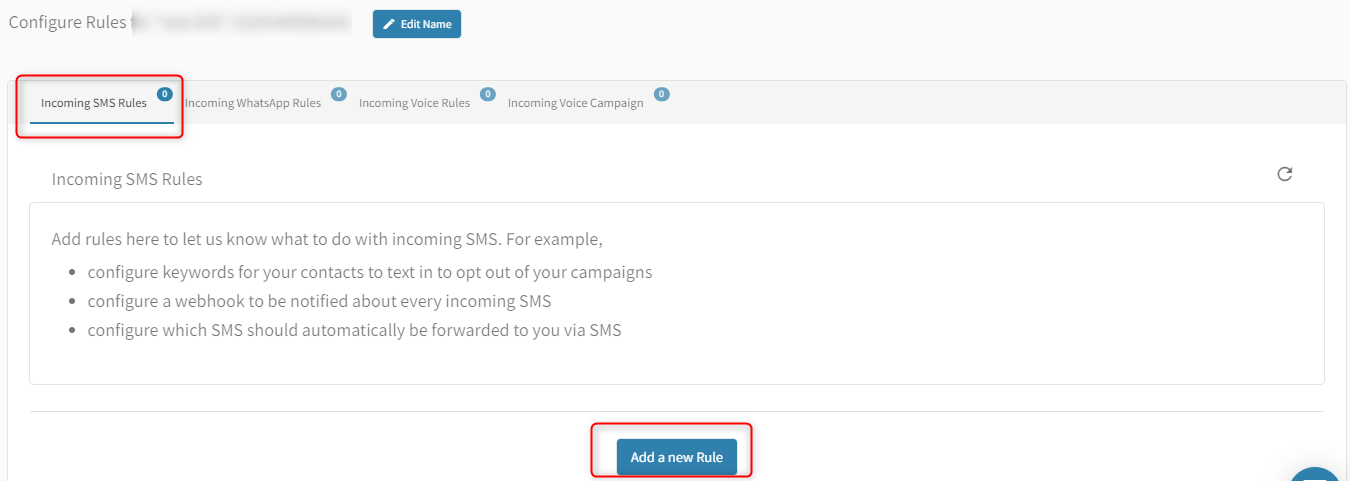
Task: Click the refresh icon above the rules panel
Action: point(1285,174)
